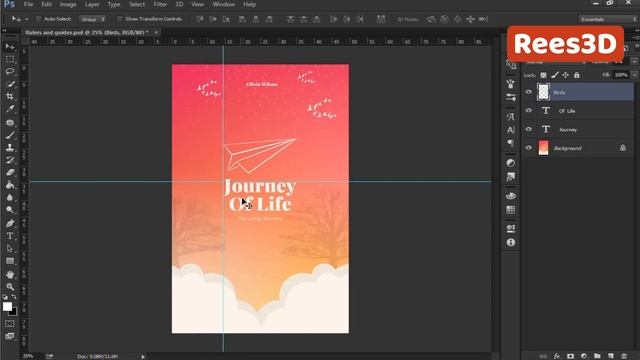Select the Crop tool
The image size is (640, 360).
[x=10, y=96]
